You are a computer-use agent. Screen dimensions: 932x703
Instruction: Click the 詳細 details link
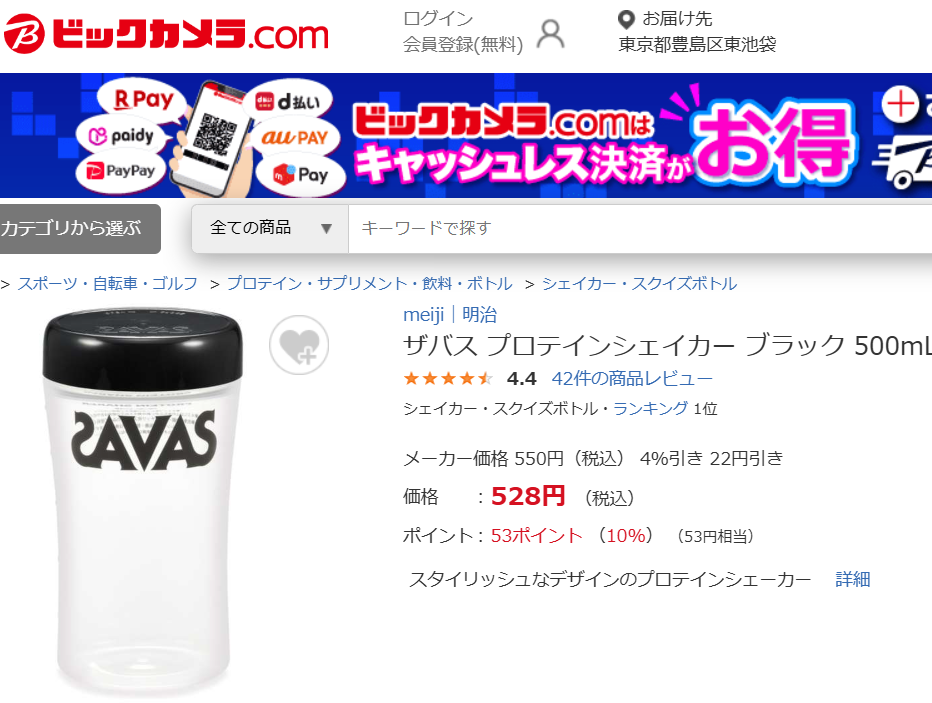(853, 579)
